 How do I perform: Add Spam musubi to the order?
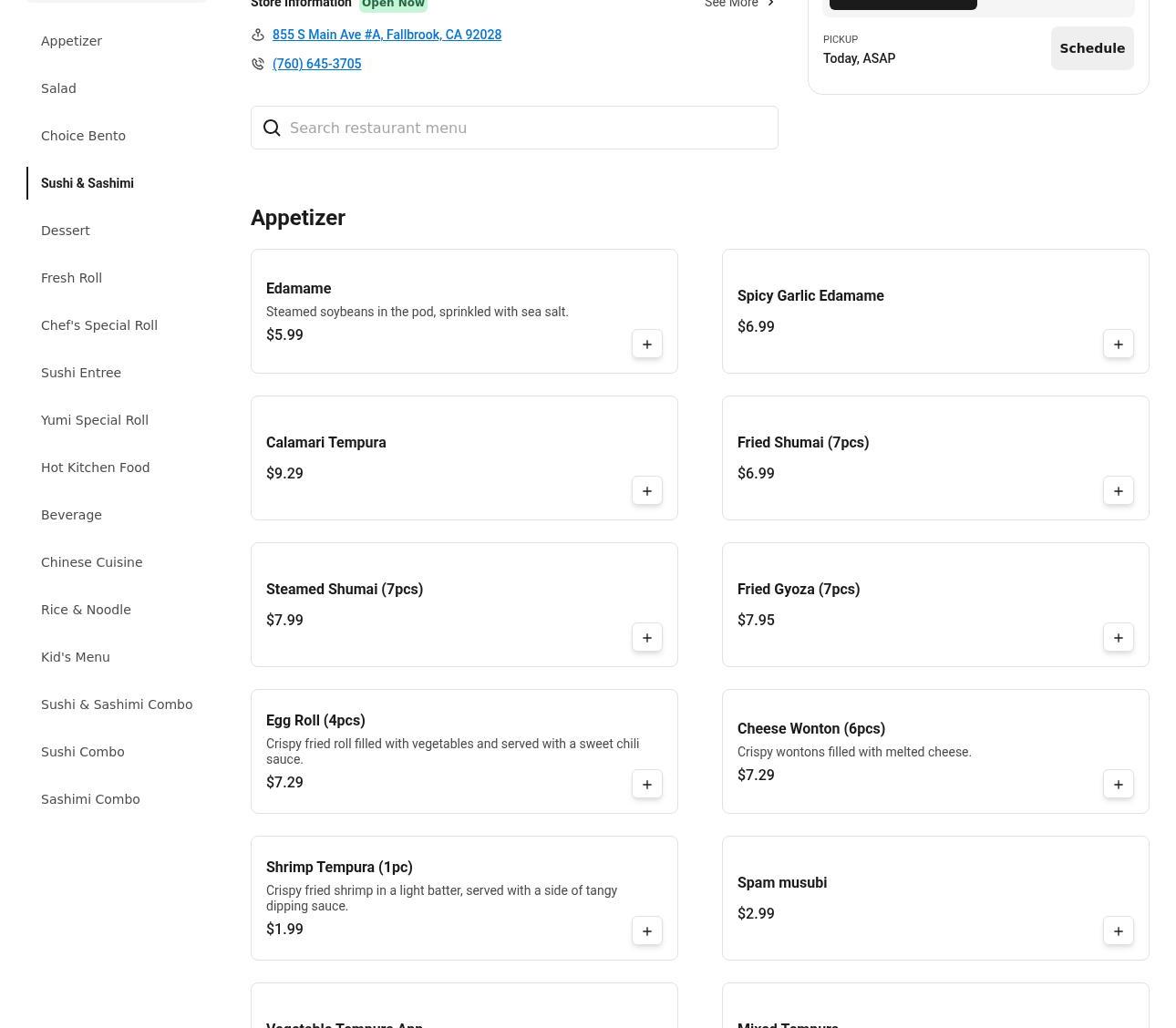pyautogui.click(x=1118, y=931)
